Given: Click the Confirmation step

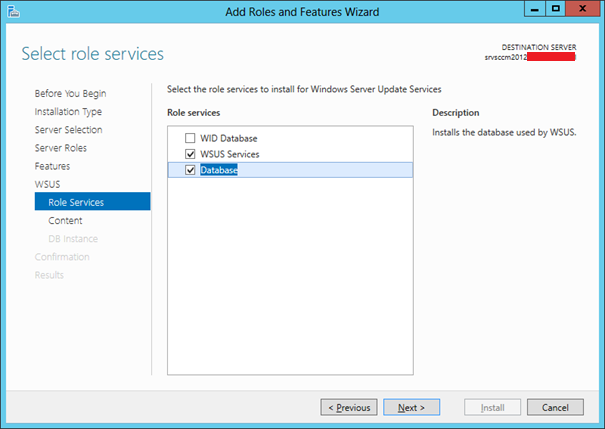Looking at the screenshot, I should pos(62,257).
